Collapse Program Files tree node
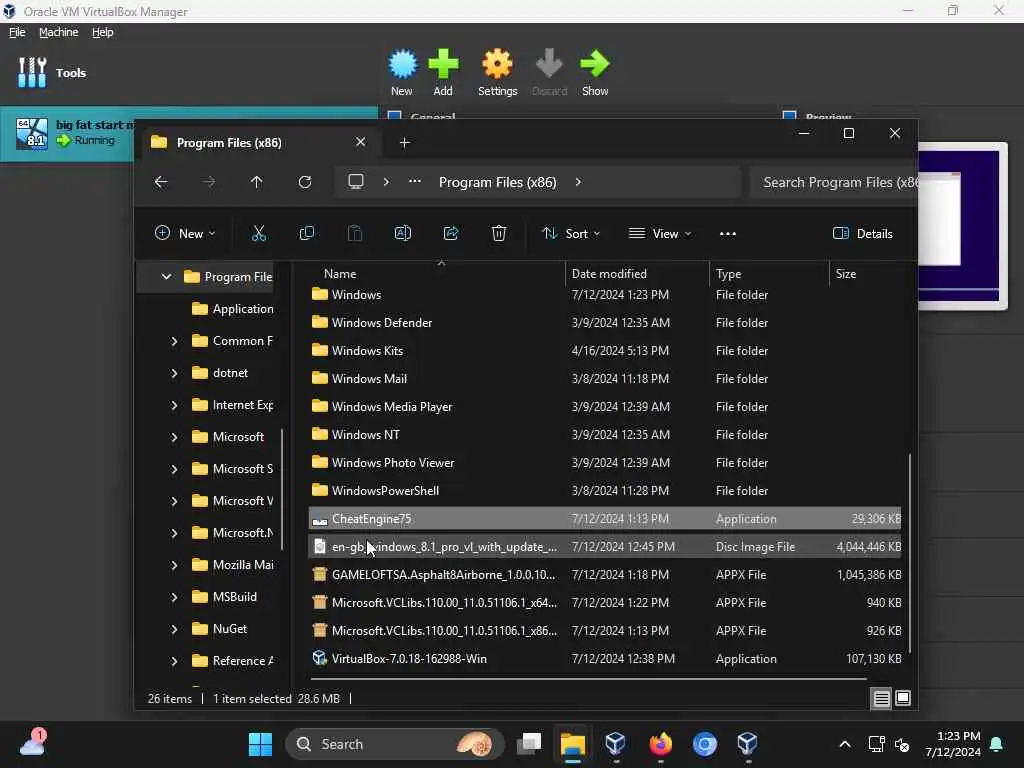The image size is (1024, 768). (x=167, y=277)
